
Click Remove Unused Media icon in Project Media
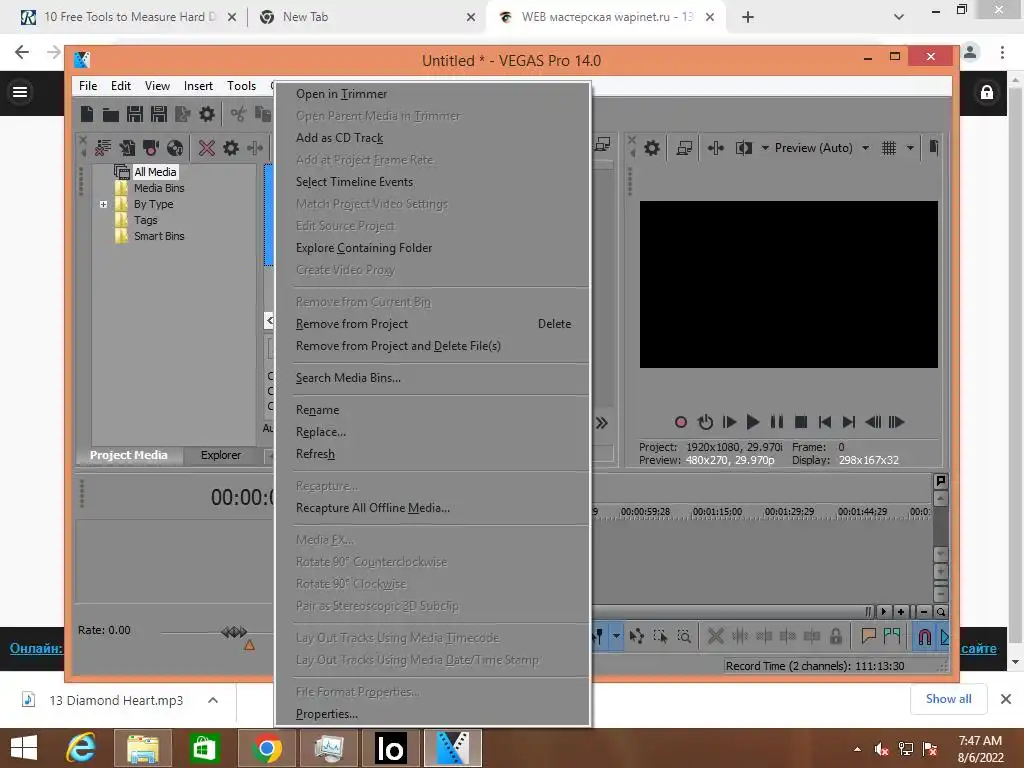coord(103,148)
